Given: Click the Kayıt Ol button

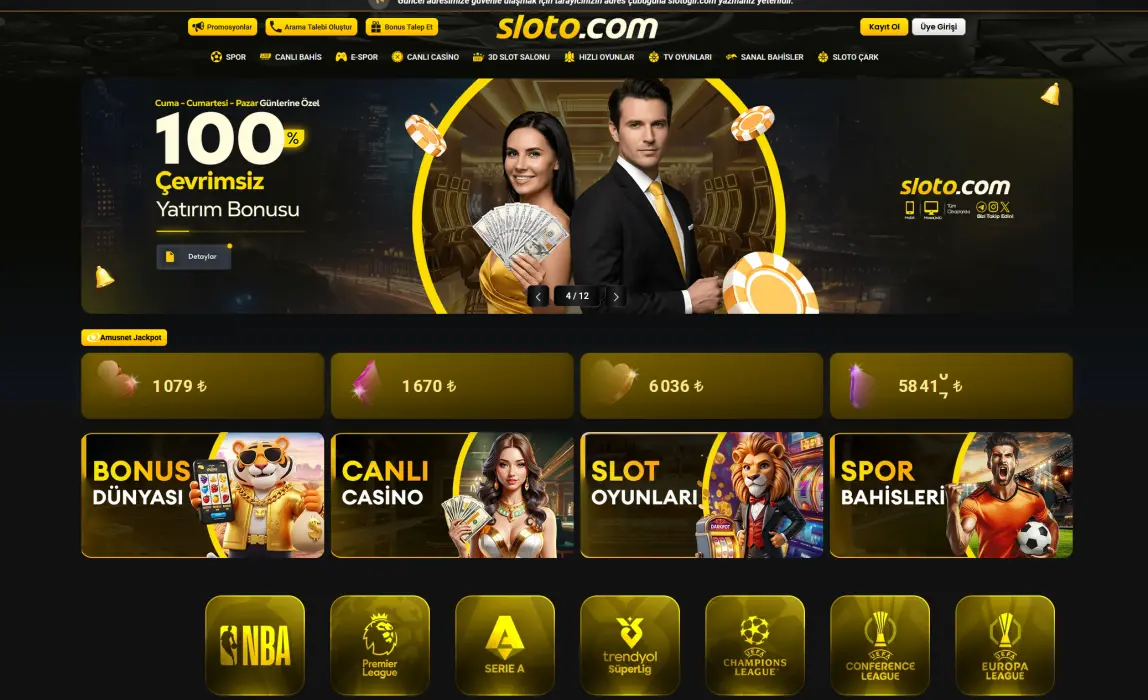Looking at the screenshot, I should (x=884, y=27).
